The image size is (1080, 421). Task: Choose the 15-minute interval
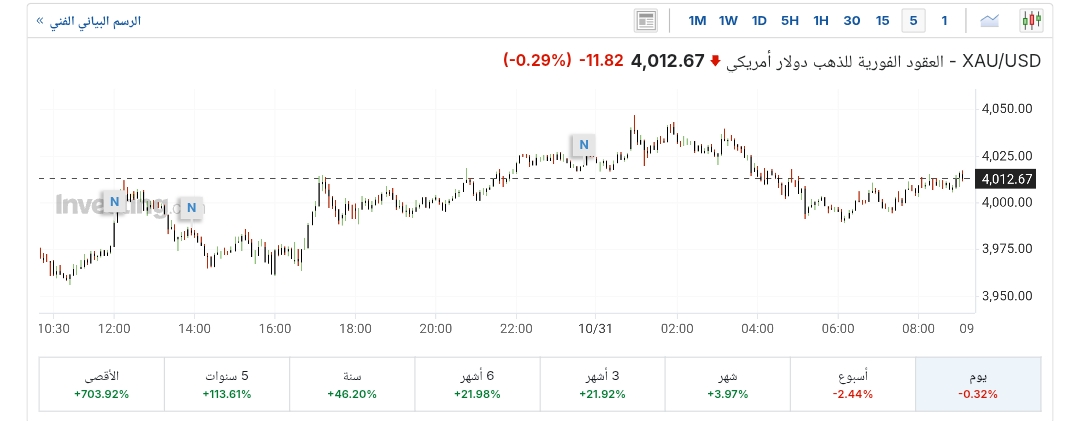(882, 20)
